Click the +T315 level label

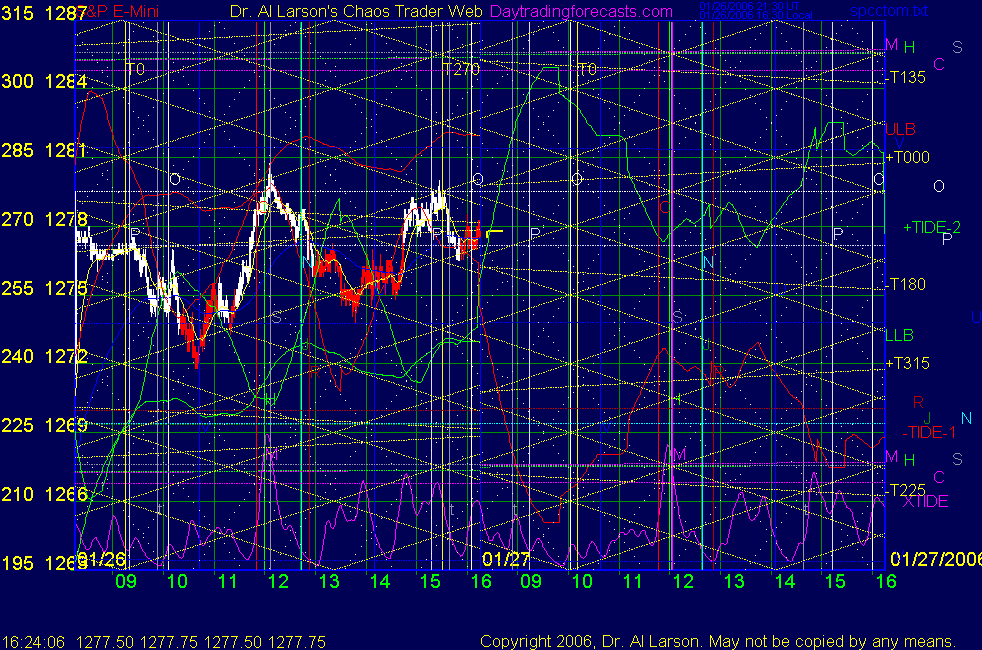tap(907, 363)
